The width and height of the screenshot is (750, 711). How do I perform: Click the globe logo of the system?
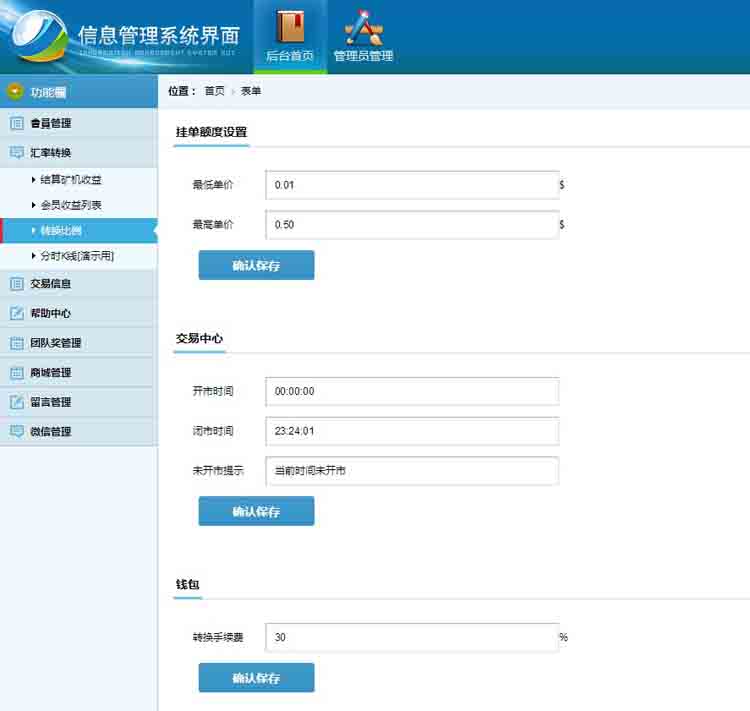point(37,38)
